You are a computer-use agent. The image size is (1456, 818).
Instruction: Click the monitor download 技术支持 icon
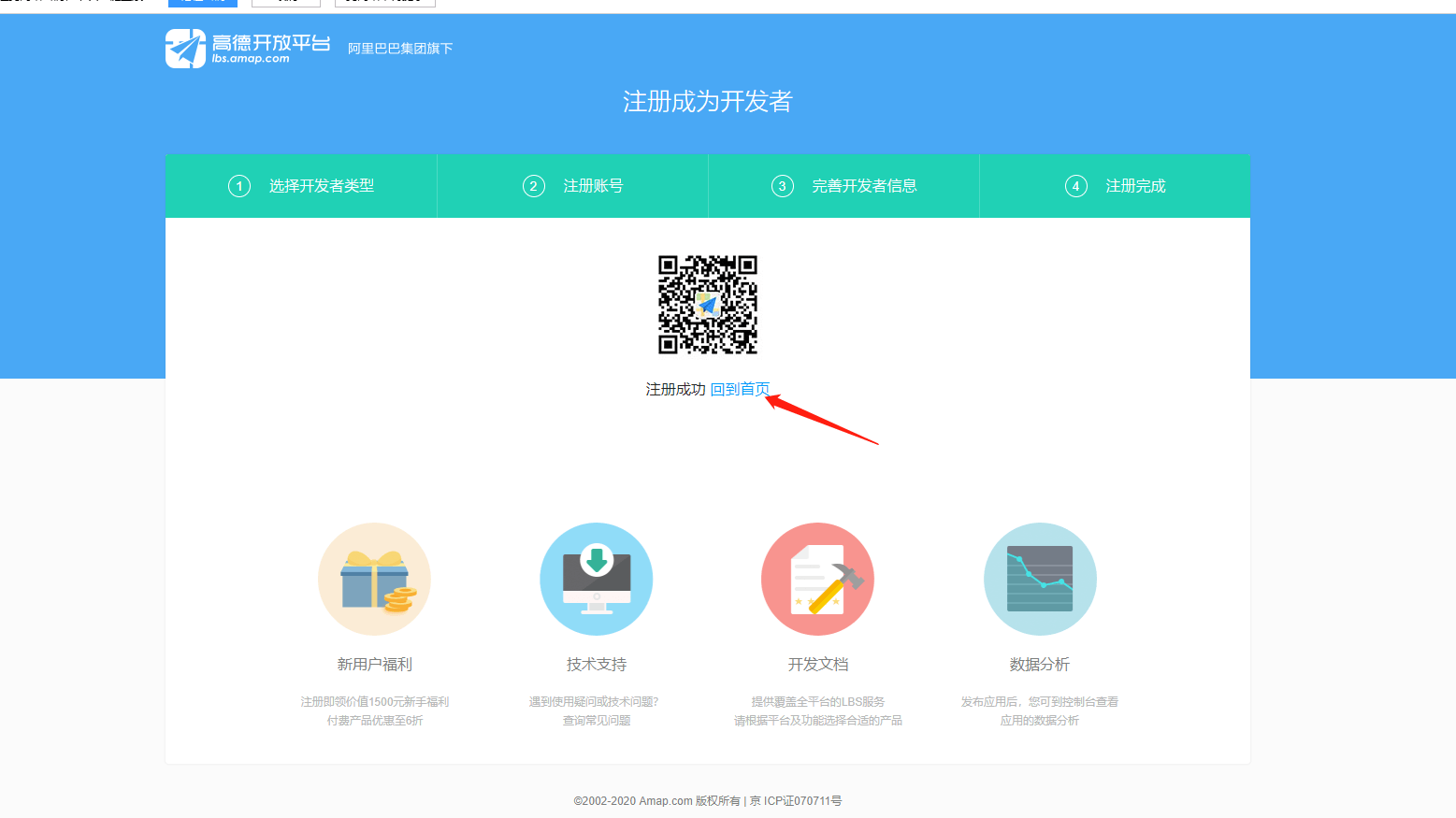point(597,579)
